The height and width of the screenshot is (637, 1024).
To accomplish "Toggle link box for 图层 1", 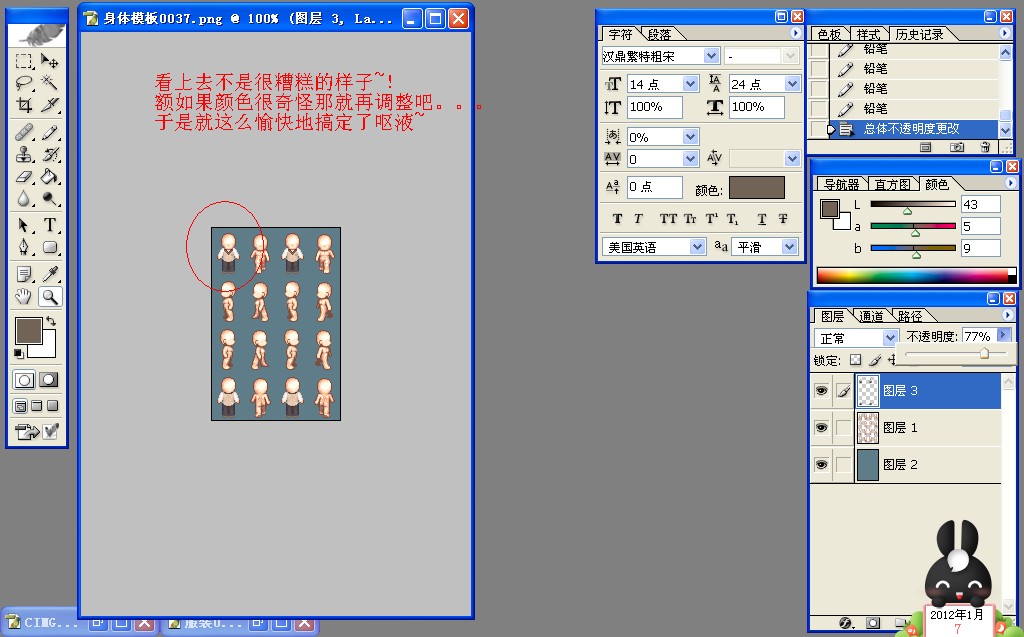I will pos(843,428).
